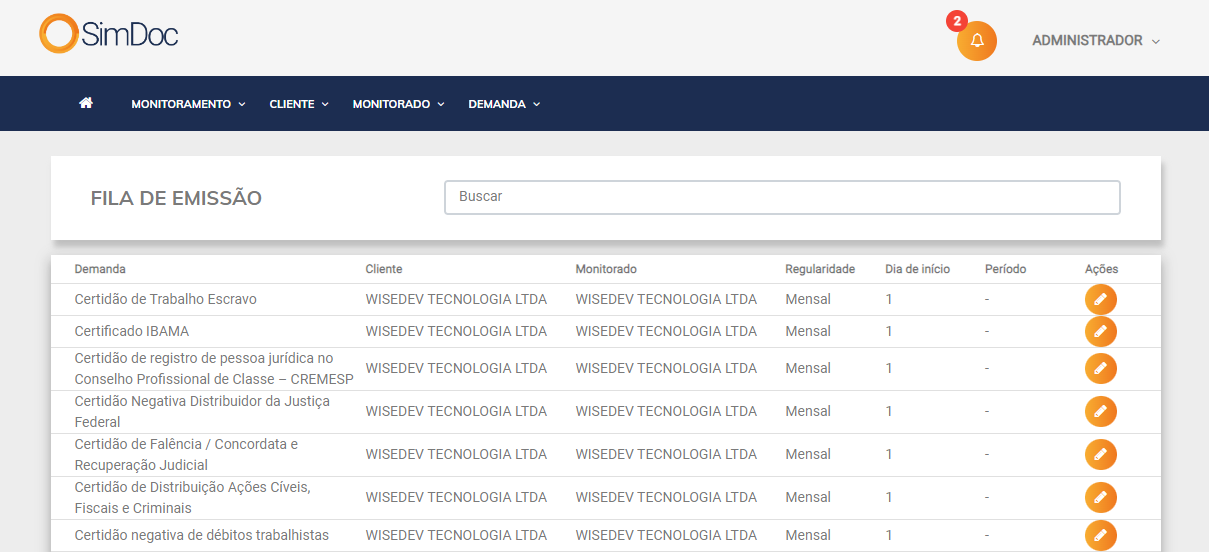Edit the Certidão de Falência / Concordata row
This screenshot has height=552, width=1209.
[x=1100, y=455]
